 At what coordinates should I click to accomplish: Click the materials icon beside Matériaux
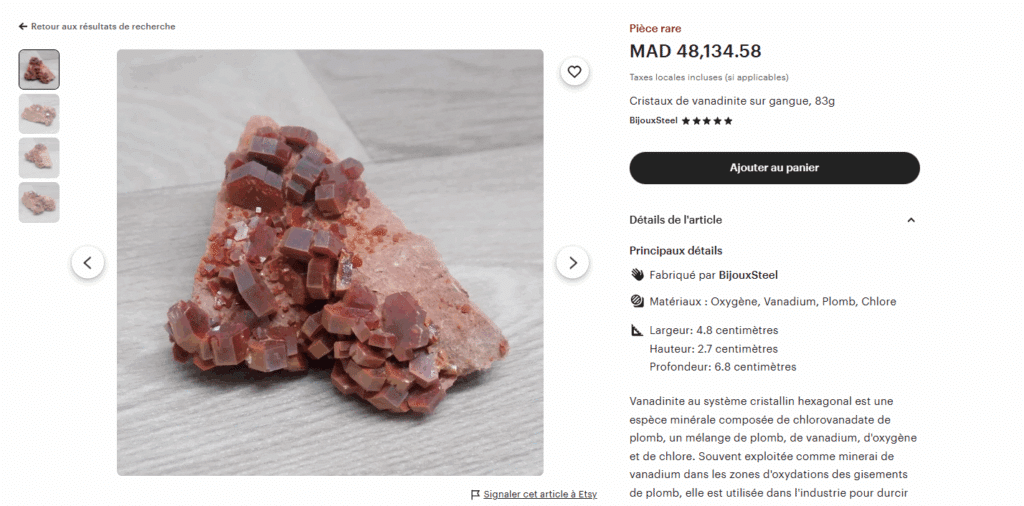point(637,302)
